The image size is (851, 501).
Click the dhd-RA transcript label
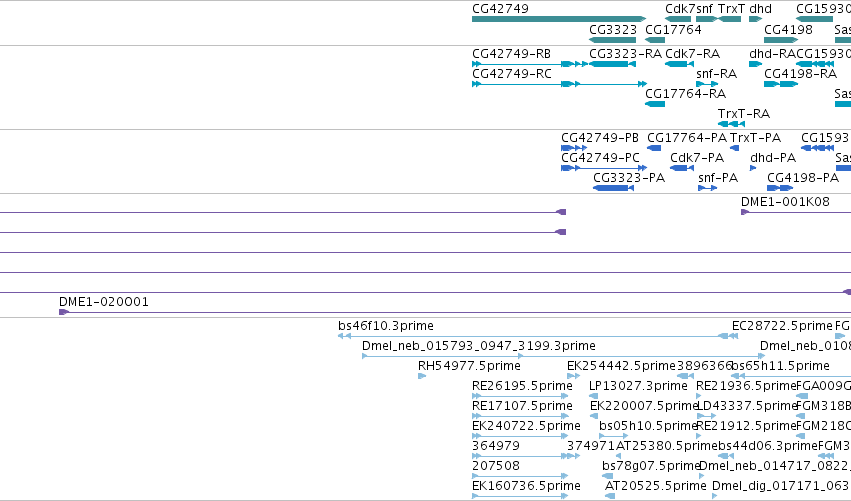pos(772,54)
